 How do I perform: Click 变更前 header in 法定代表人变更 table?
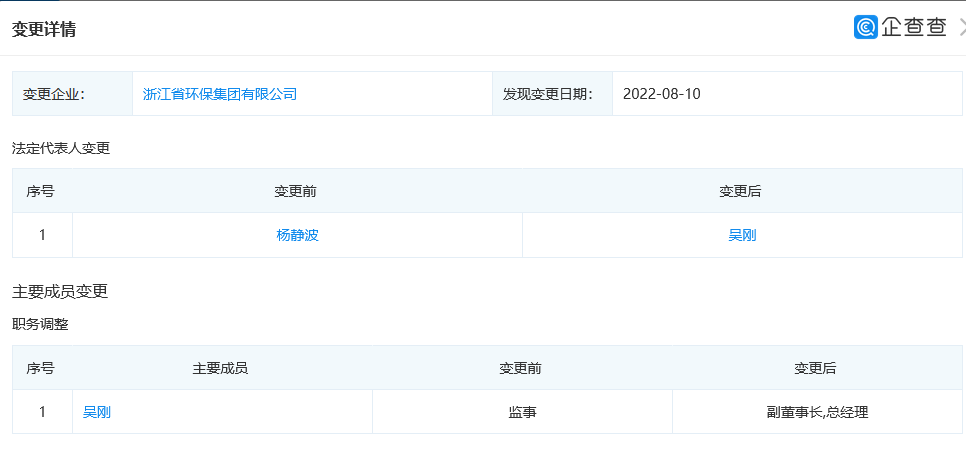[x=296, y=191]
